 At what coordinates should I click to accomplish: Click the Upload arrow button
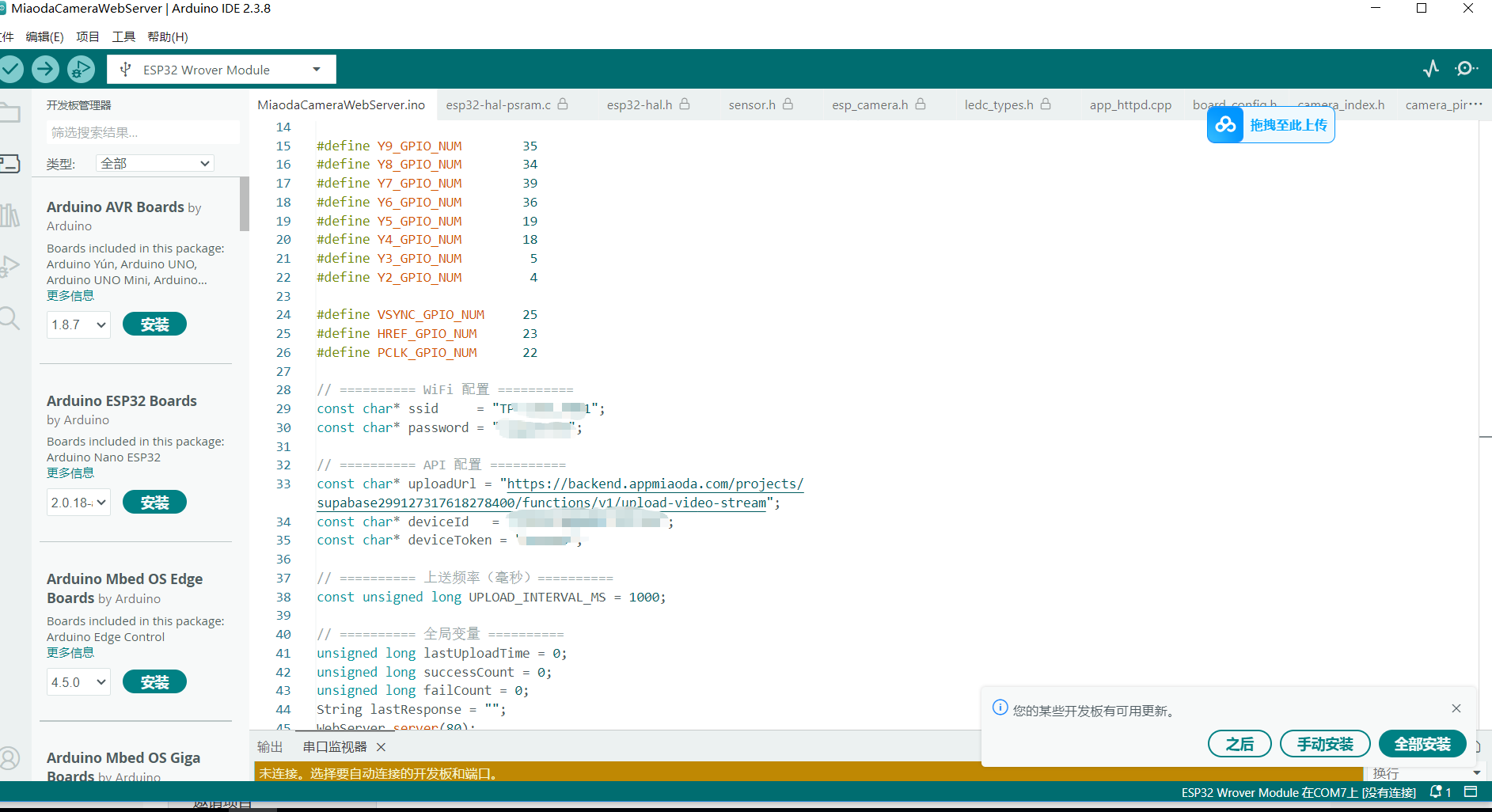(x=45, y=70)
